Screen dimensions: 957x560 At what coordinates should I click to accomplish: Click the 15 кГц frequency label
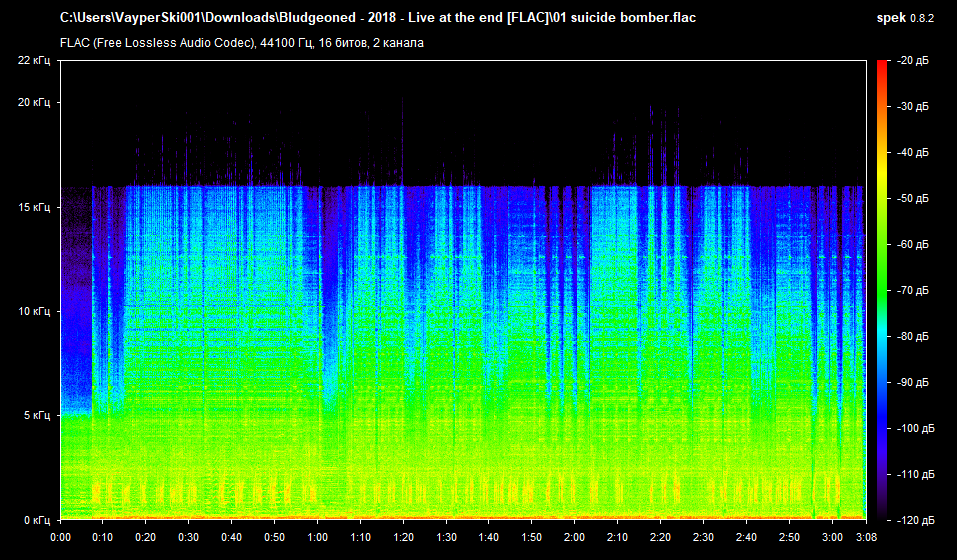(34, 207)
